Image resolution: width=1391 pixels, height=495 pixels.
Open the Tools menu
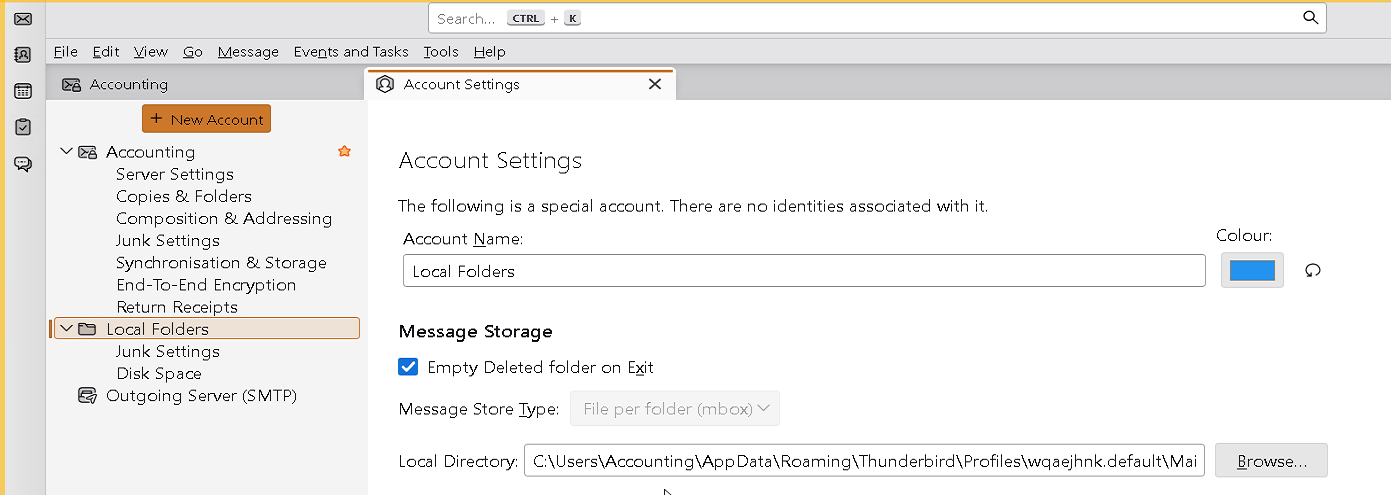point(440,51)
